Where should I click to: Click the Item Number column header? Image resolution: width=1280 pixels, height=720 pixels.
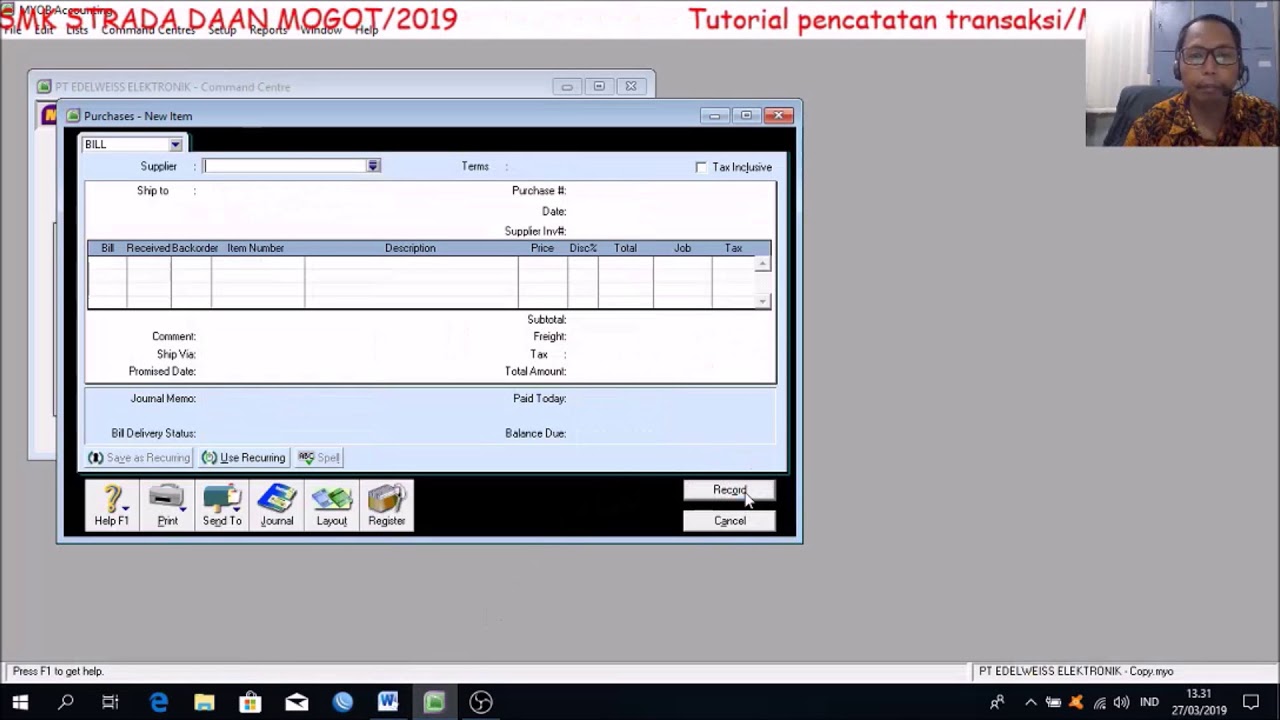pos(256,248)
